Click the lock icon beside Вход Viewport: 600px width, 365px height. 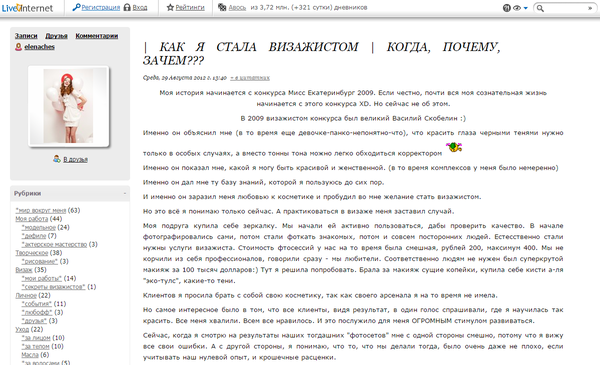127,7
